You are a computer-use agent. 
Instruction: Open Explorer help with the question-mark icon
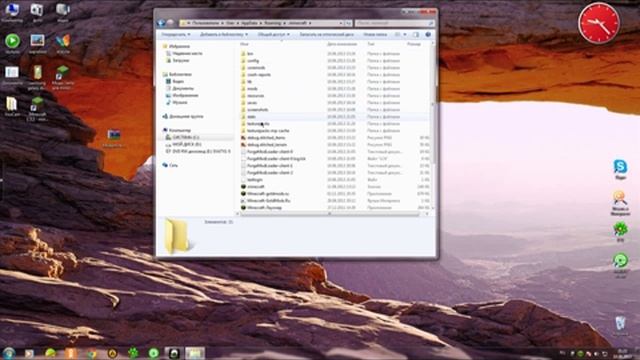click(x=428, y=35)
